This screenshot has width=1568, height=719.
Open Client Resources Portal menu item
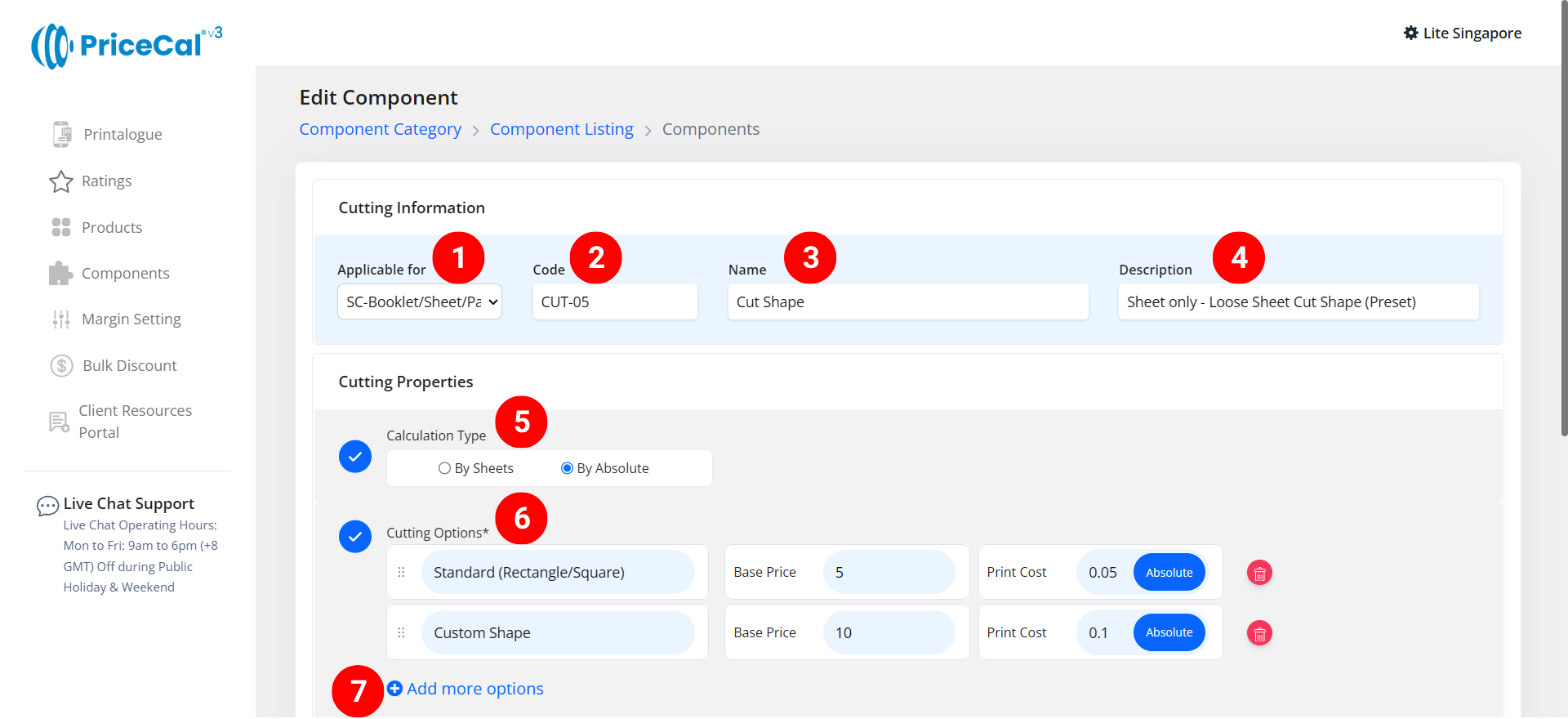(135, 422)
